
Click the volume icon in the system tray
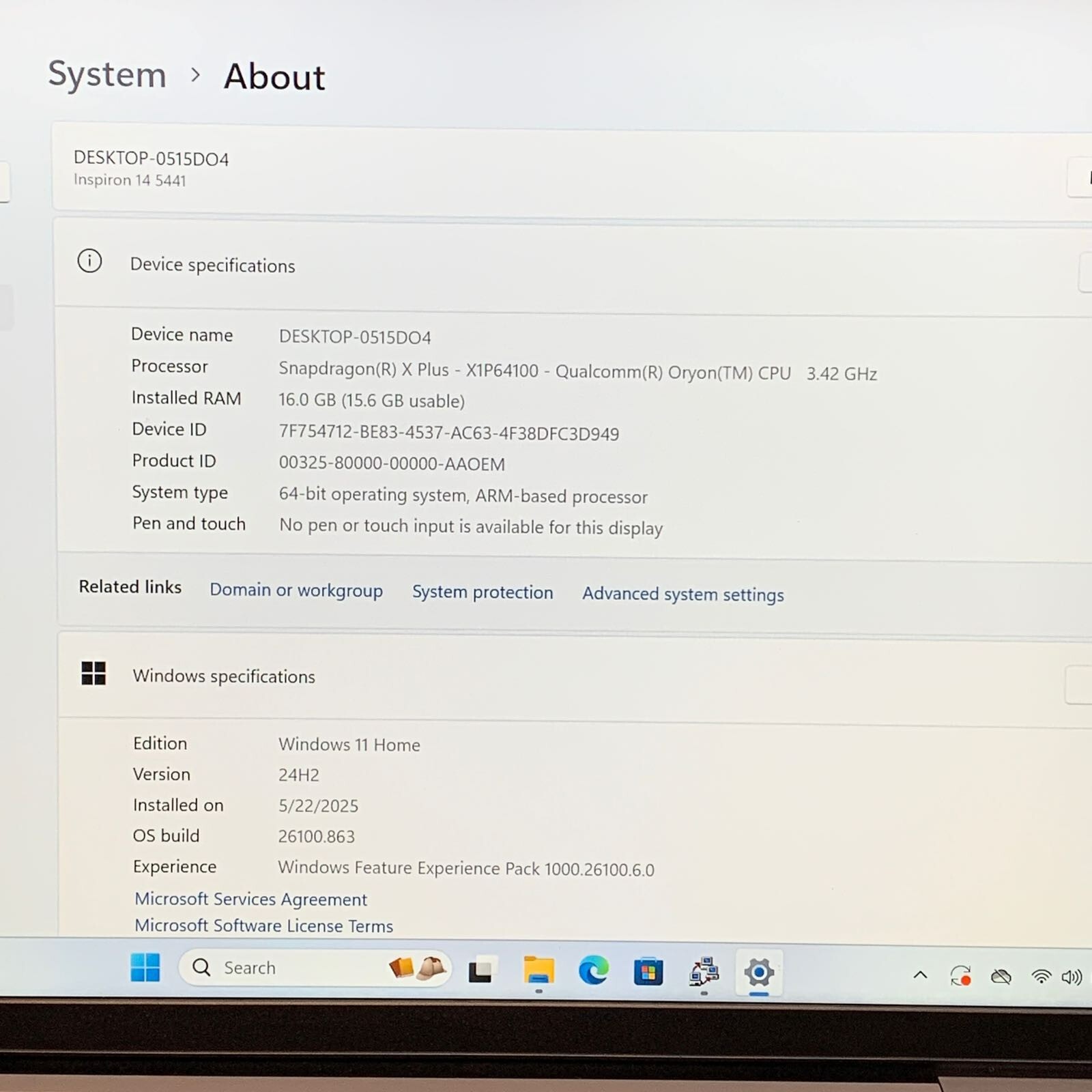tap(1072, 976)
